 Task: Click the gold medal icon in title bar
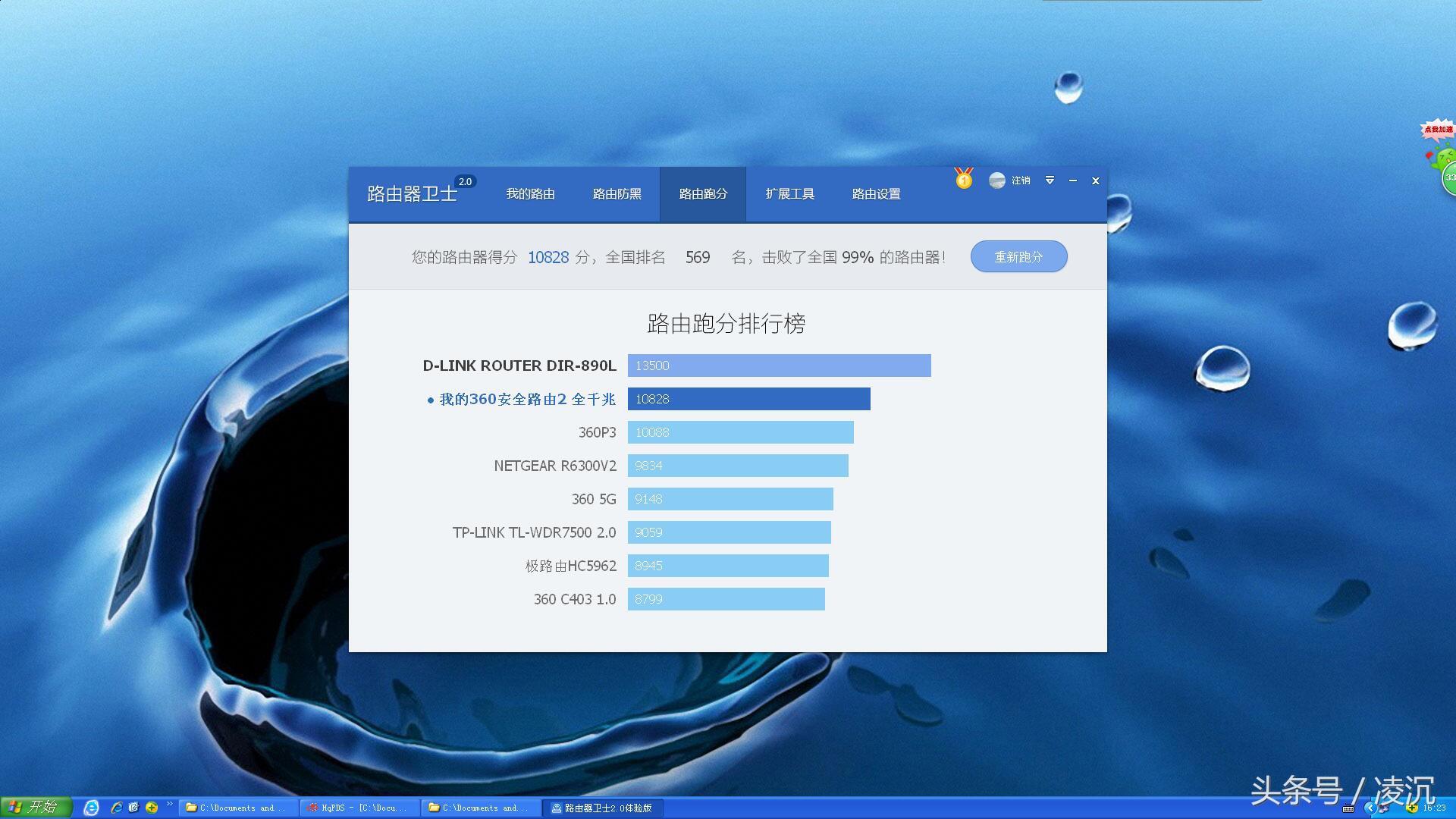pyautogui.click(x=963, y=179)
